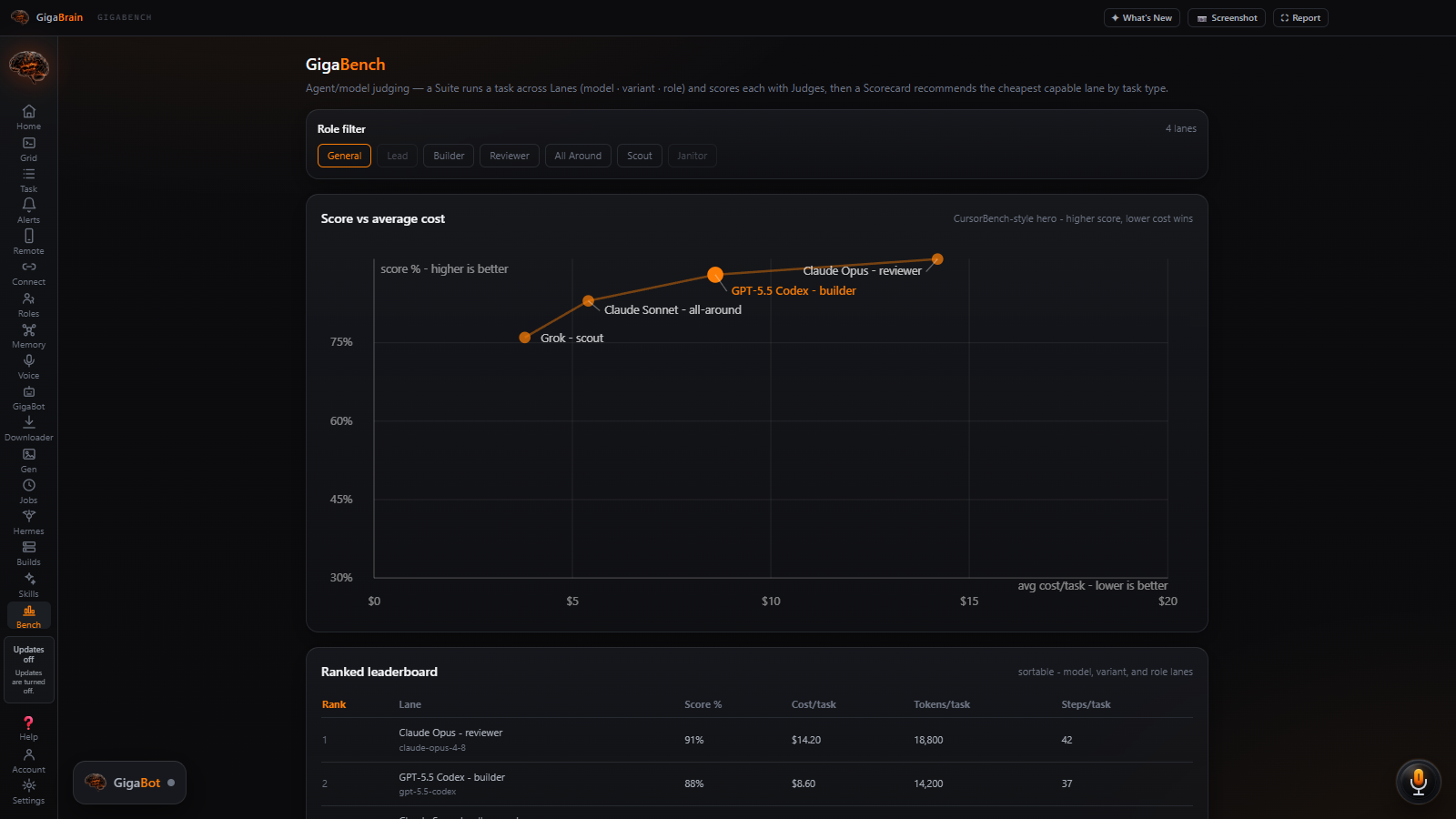Open the Builds sidebar icon
This screenshot has height=819, width=1456.
[x=29, y=553]
